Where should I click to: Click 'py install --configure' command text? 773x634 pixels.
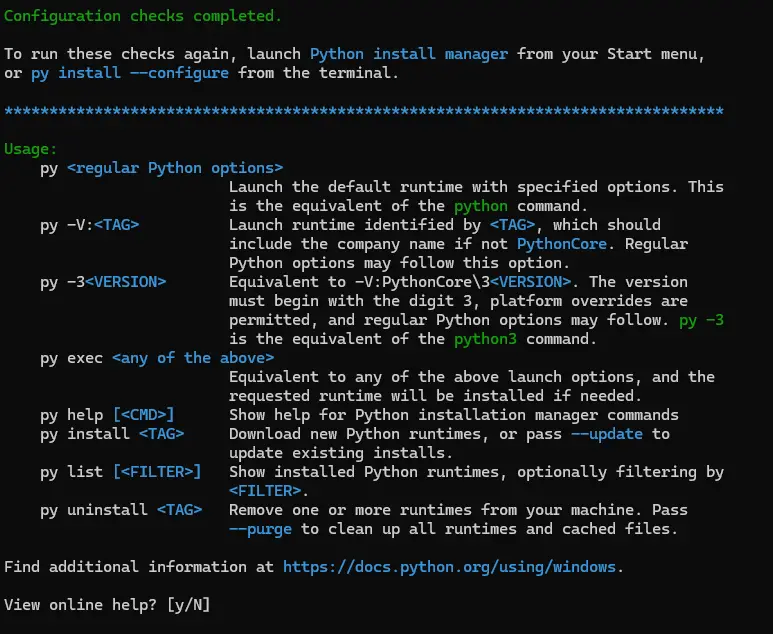click(x=130, y=73)
